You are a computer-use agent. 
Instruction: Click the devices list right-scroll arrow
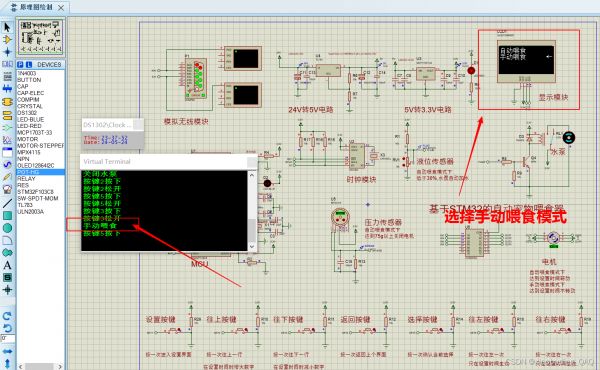coord(60,367)
